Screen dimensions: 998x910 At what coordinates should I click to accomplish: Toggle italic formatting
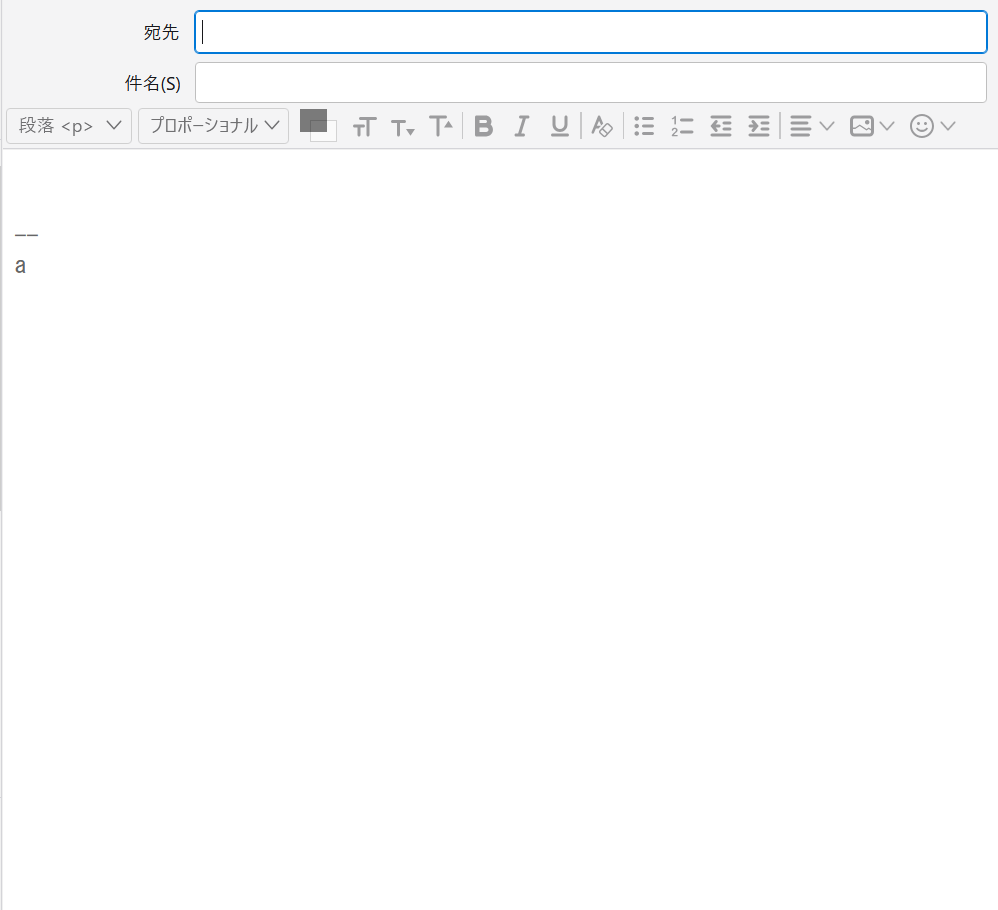(521, 126)
